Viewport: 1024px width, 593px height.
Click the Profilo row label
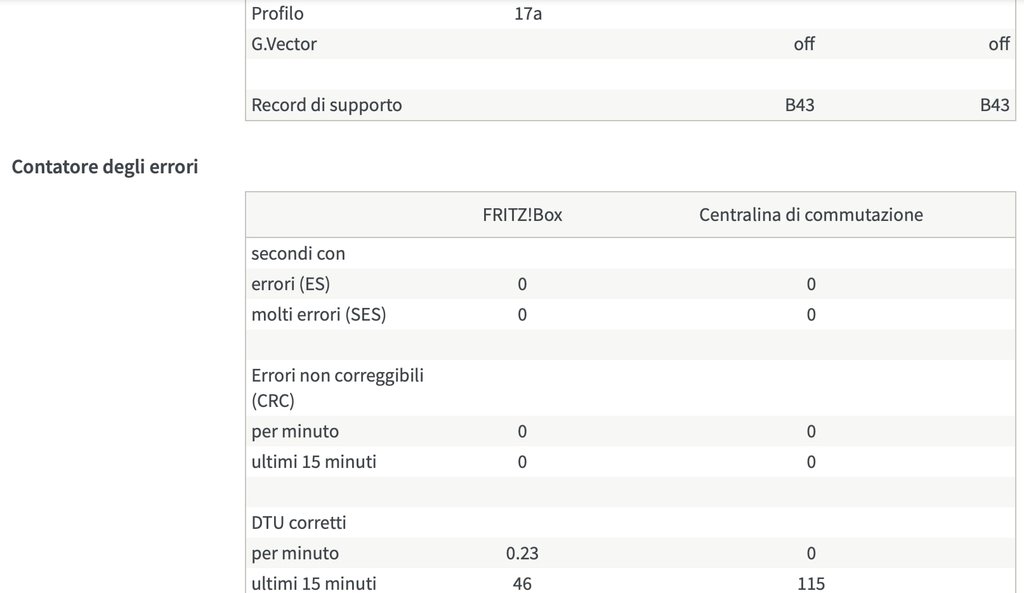tap(277, 14)
